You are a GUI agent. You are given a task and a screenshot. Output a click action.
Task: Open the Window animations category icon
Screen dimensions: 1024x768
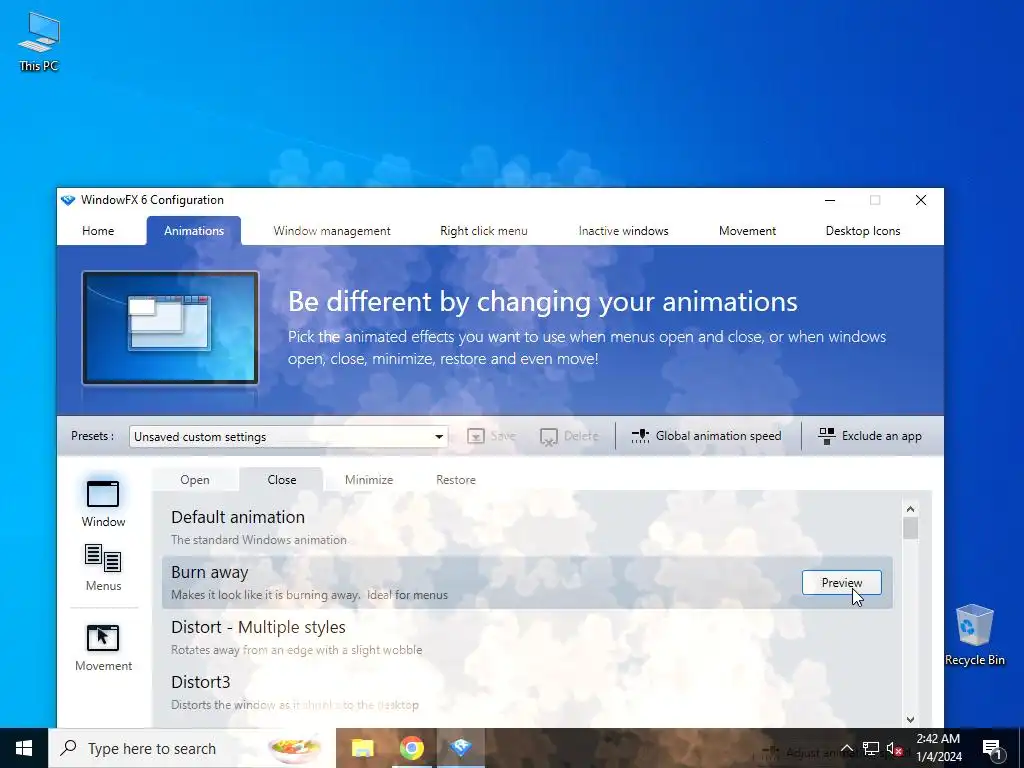[103, 494]
